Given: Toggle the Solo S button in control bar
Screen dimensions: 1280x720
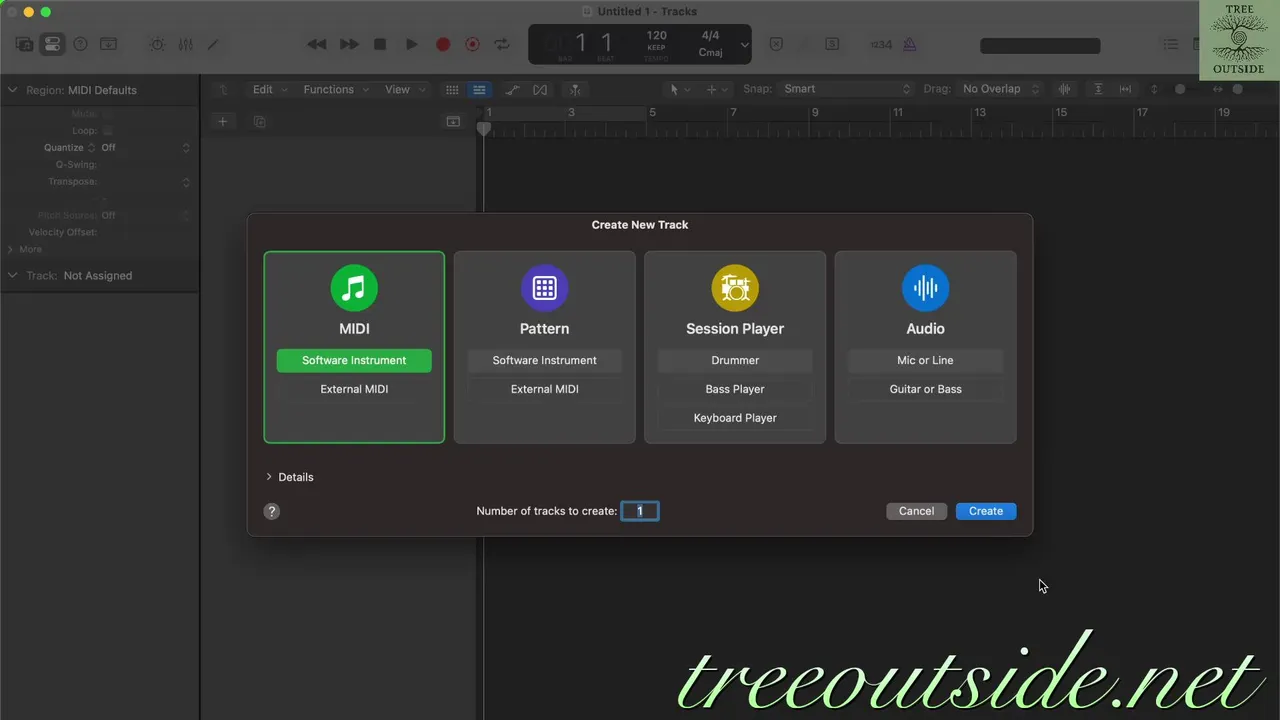Looking at the screenshot, I should coord(832,44).
